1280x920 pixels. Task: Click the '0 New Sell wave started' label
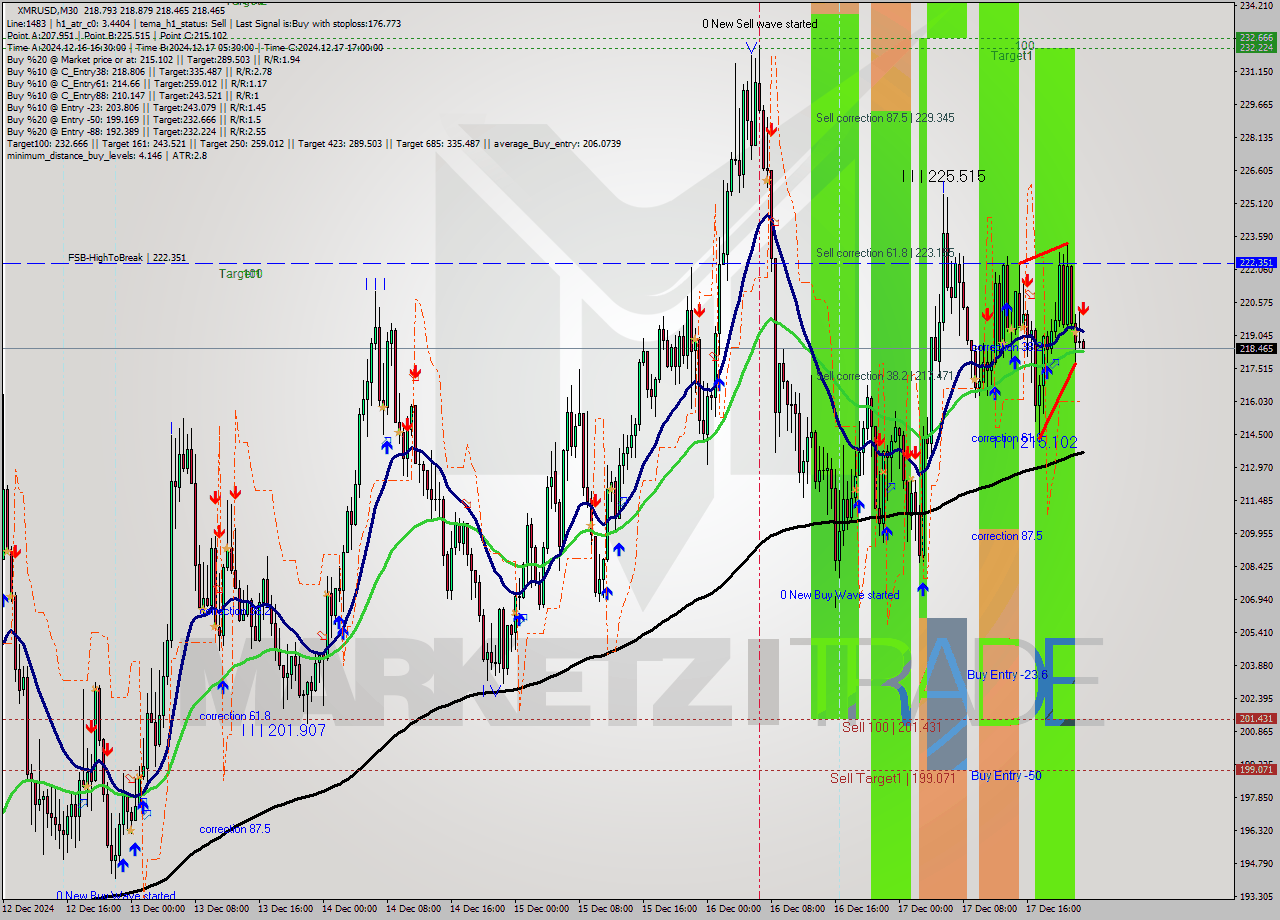click(759, 23)
